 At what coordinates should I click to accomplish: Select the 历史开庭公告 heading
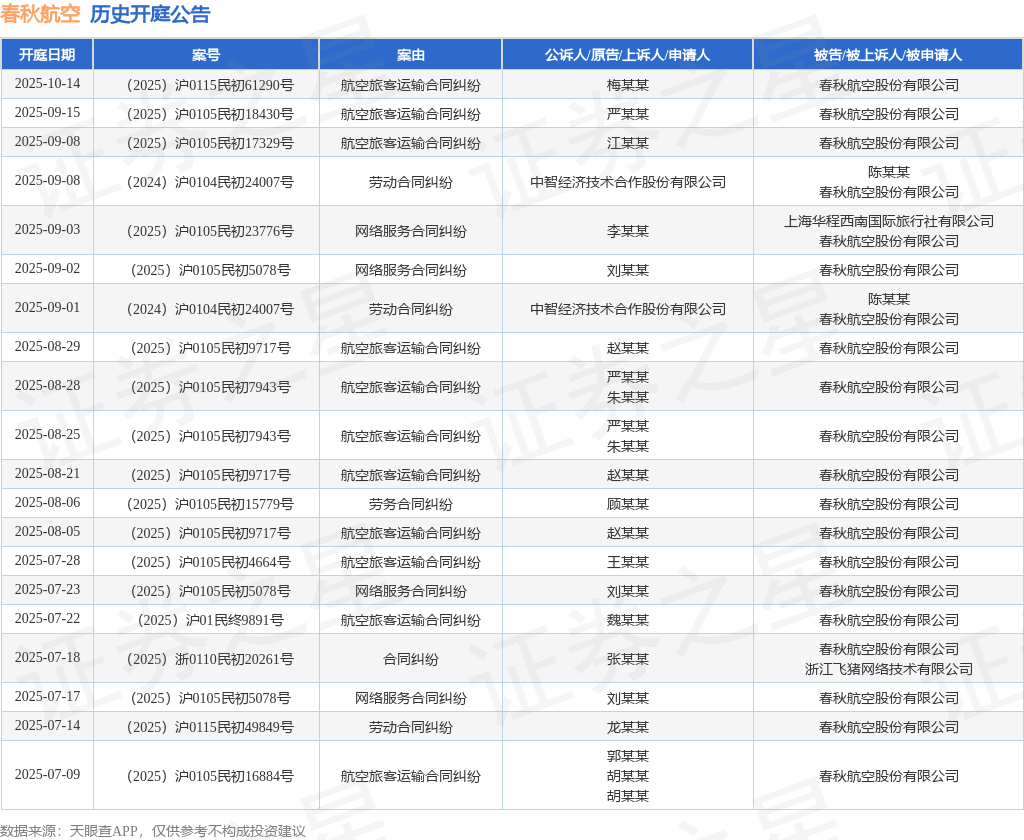coord(150,14)
